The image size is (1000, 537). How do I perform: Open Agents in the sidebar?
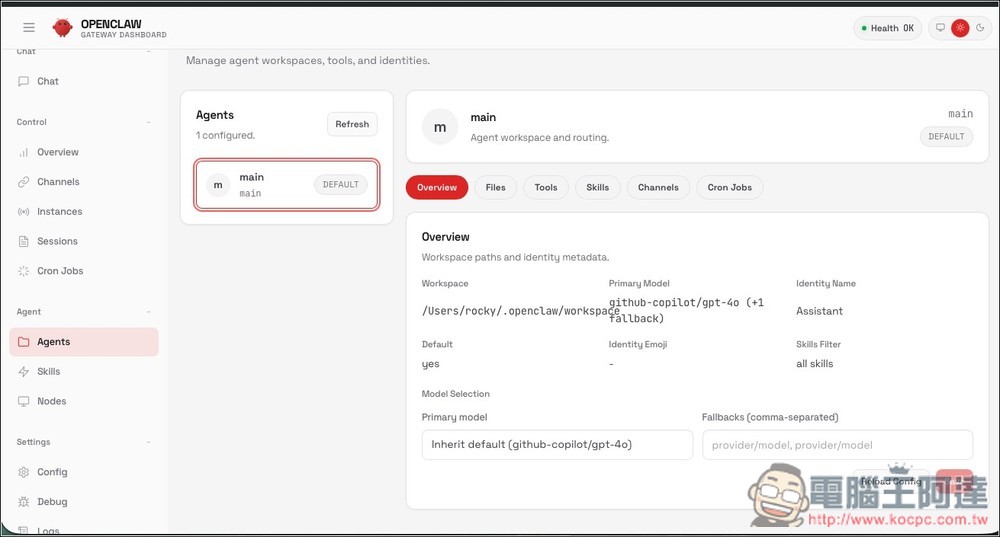pos(84,342)
